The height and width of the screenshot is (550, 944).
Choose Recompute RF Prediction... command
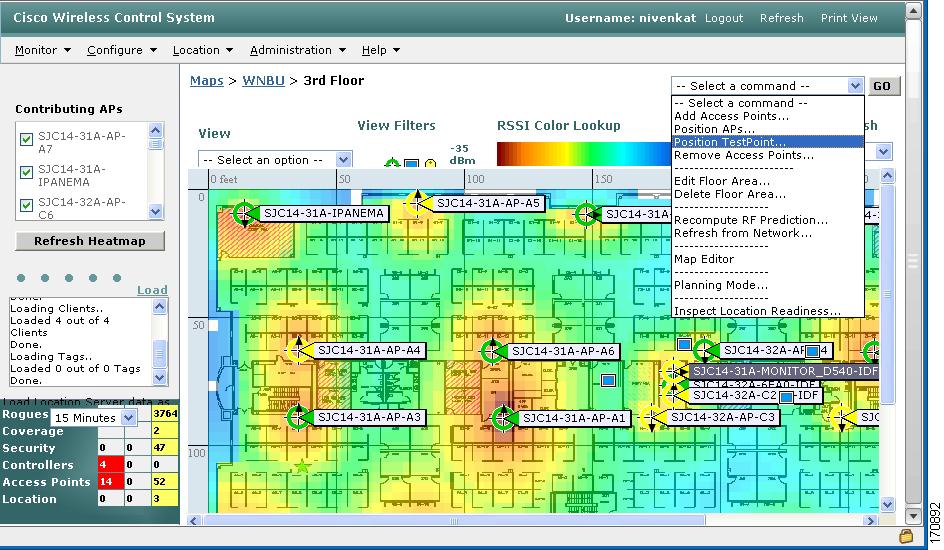click(768, 220)
